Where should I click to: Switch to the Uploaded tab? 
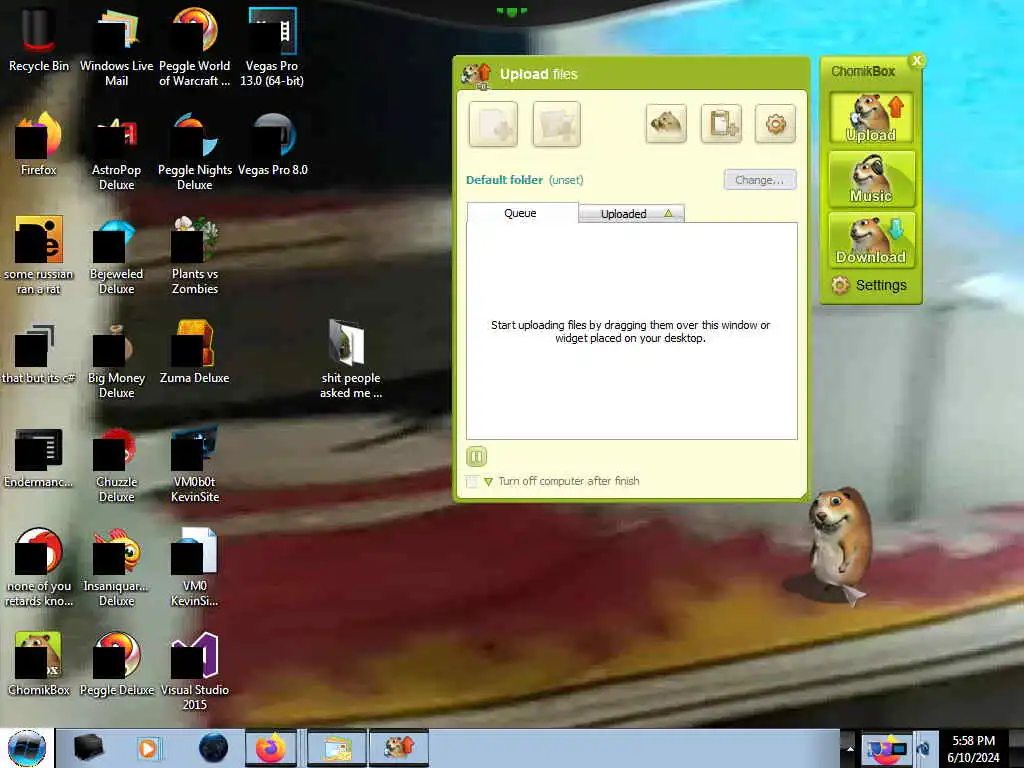(x=632, y=214)
